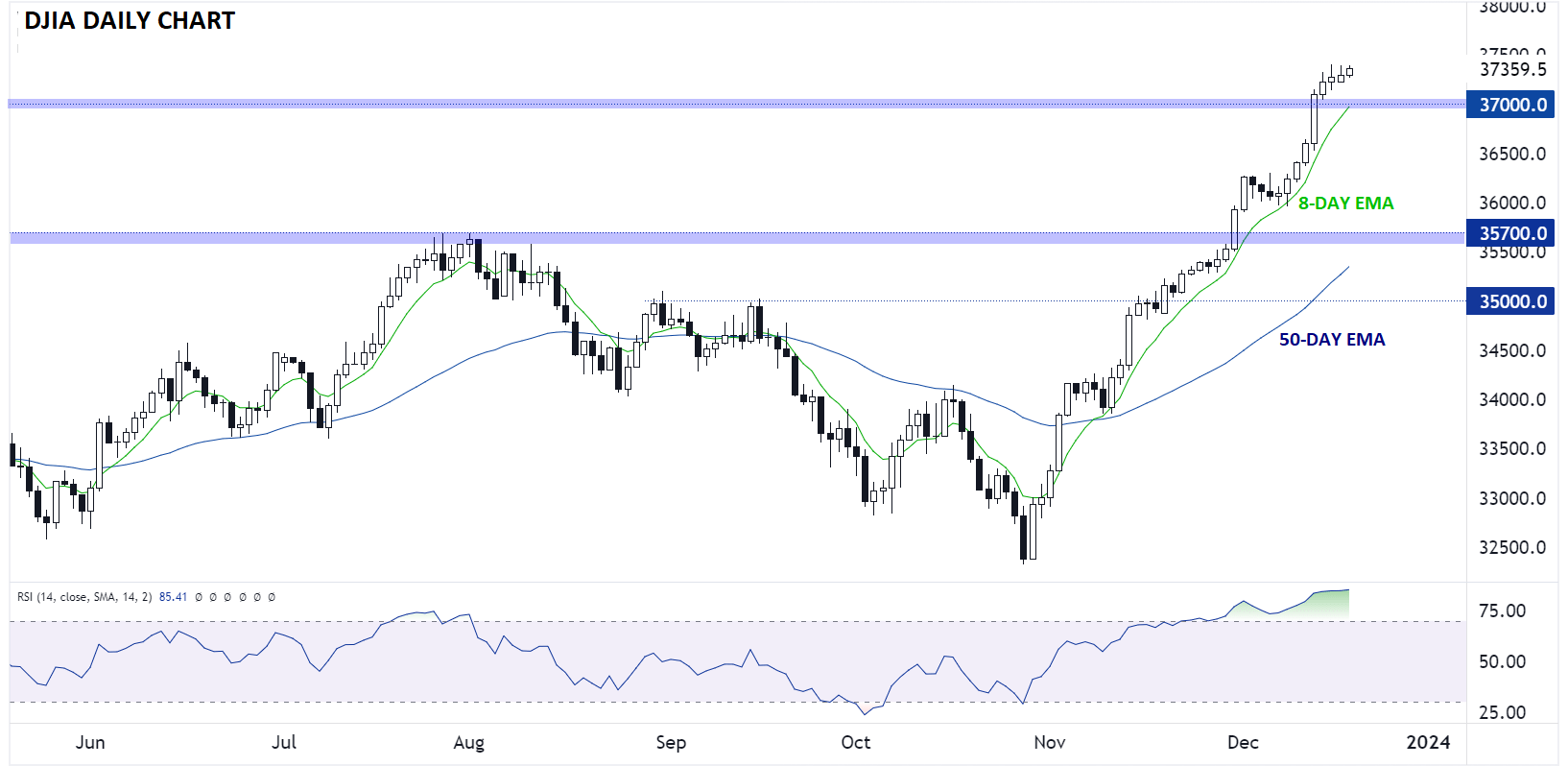
Task: Click the 34500.0 price axis label
Action: (1512, 350)
